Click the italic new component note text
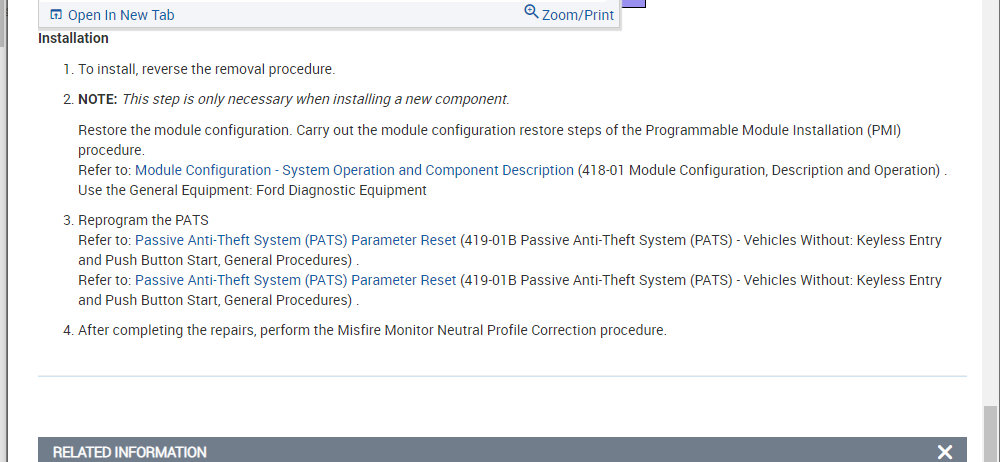Screen dimensions: 1000x462 tap(315, 99)
